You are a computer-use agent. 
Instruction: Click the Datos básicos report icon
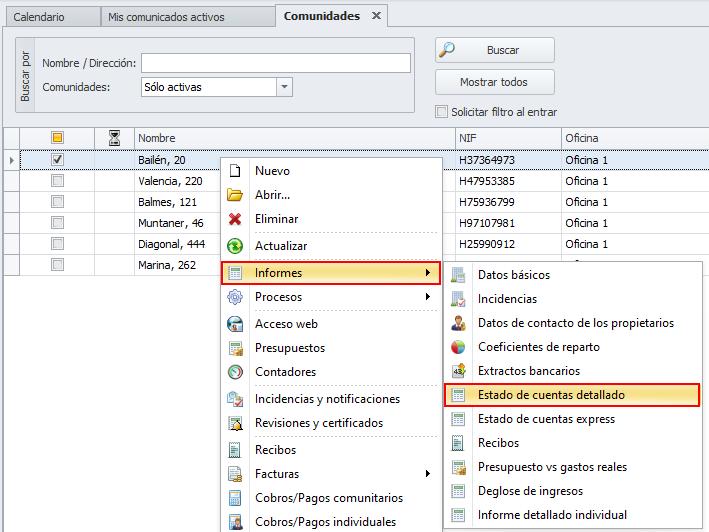point(458,275)
